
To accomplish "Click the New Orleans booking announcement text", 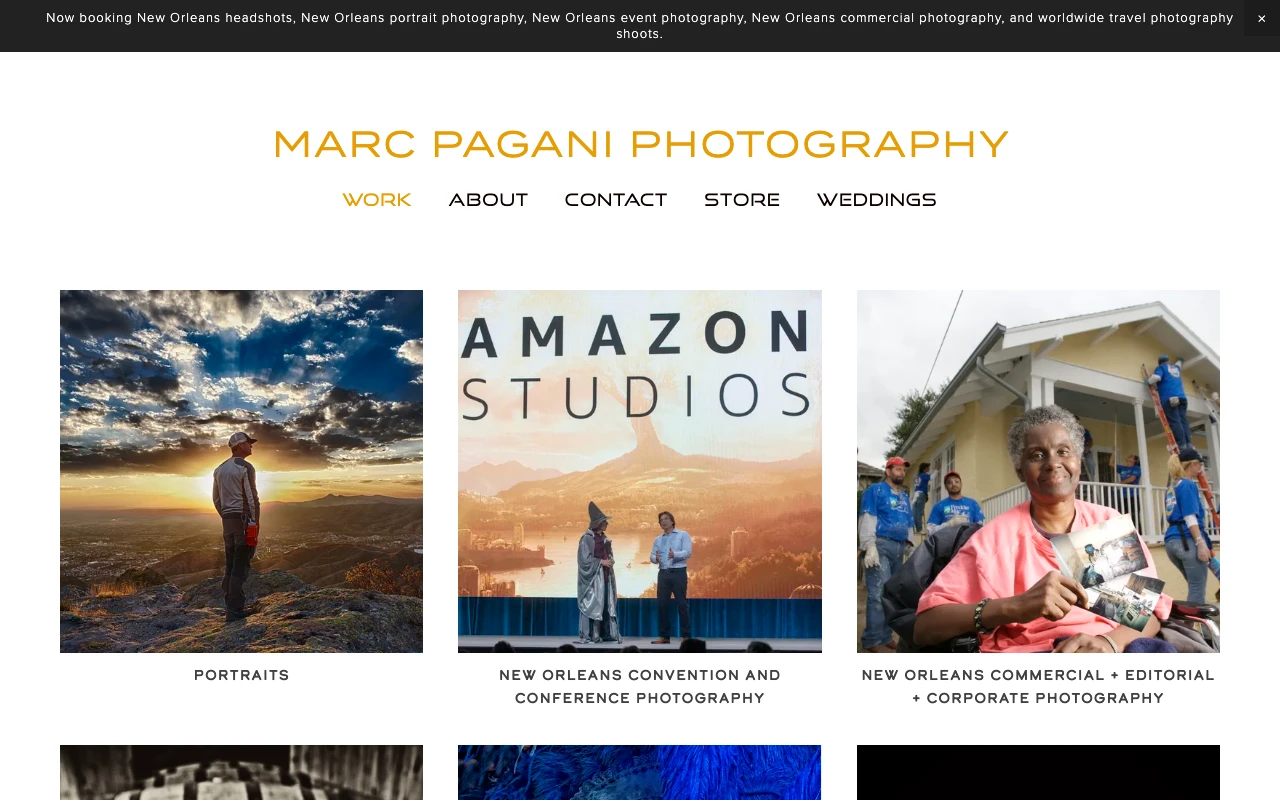I will pos(639,26).
